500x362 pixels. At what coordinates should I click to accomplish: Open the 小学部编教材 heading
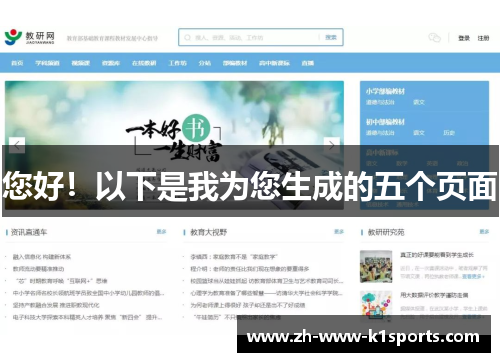point(385,91)
